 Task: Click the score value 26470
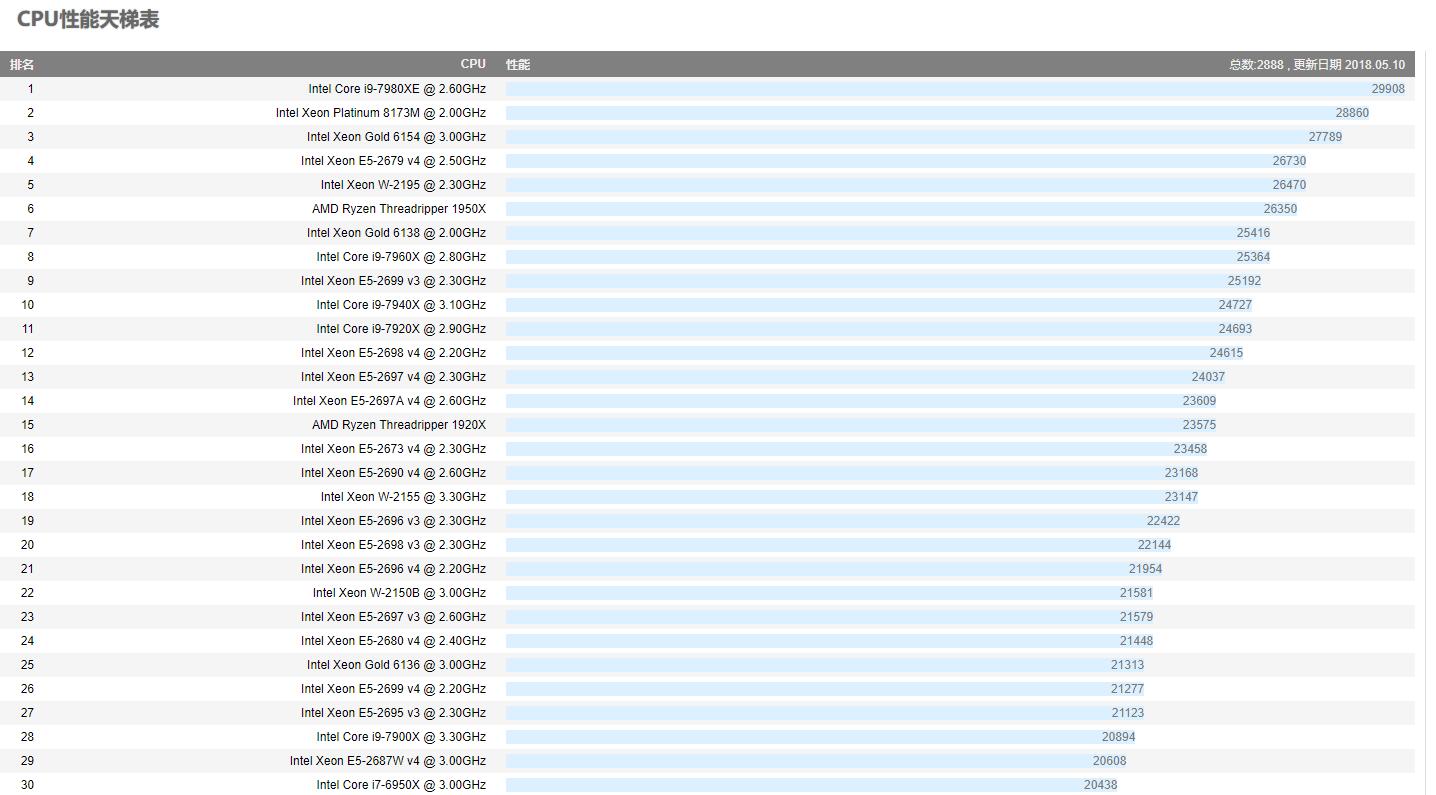pos(1289,185)
